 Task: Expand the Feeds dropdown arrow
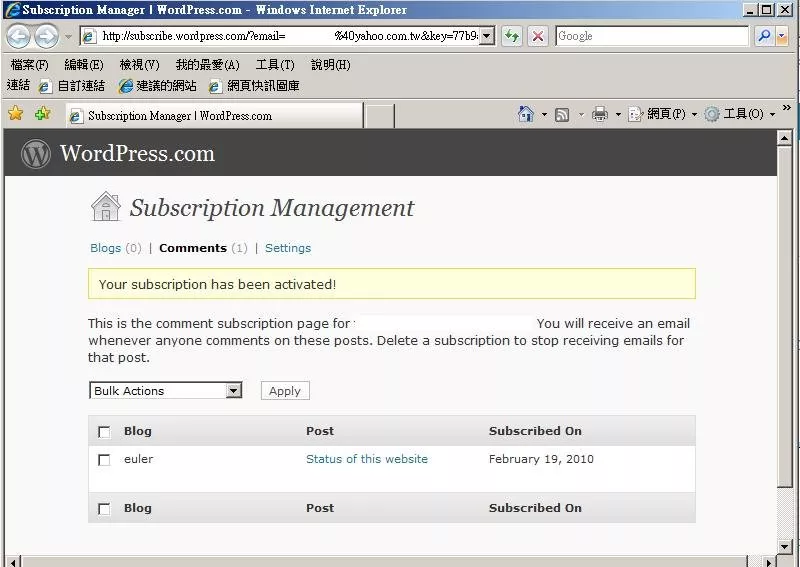[x=581, y=114]
